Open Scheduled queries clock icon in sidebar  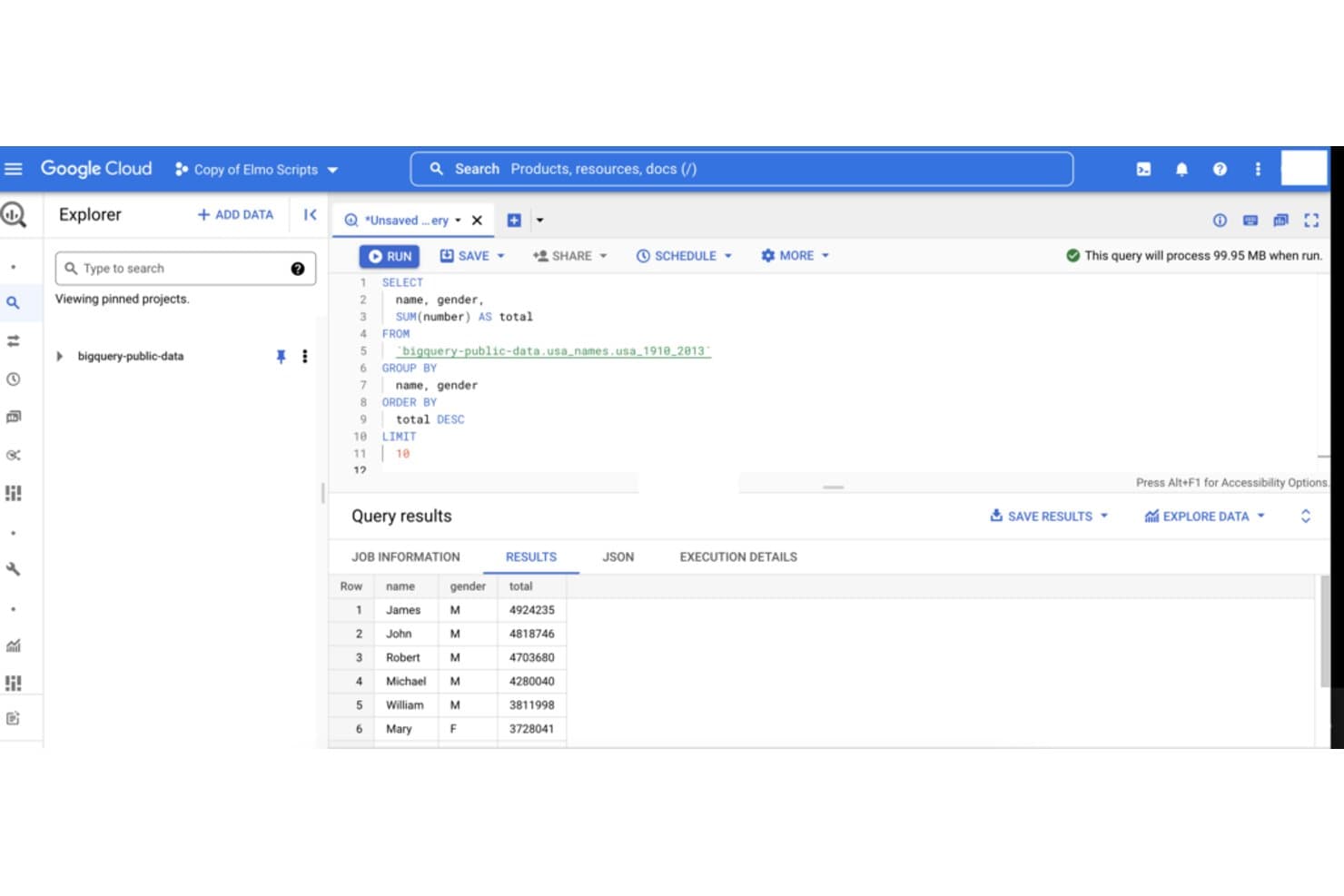coord(13,379)
